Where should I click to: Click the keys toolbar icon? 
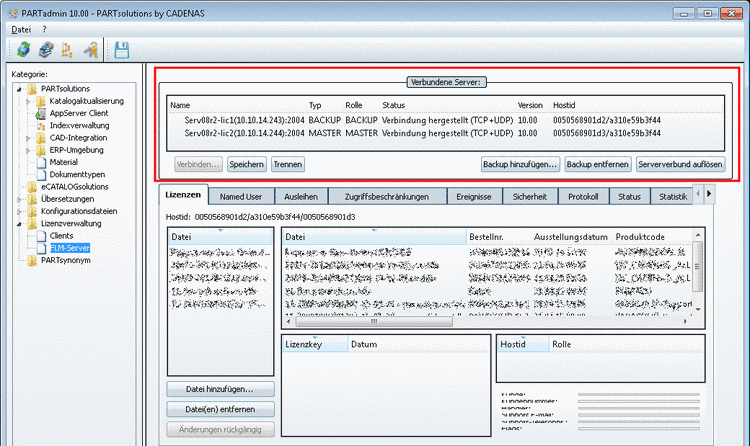[x=90, y=50]
